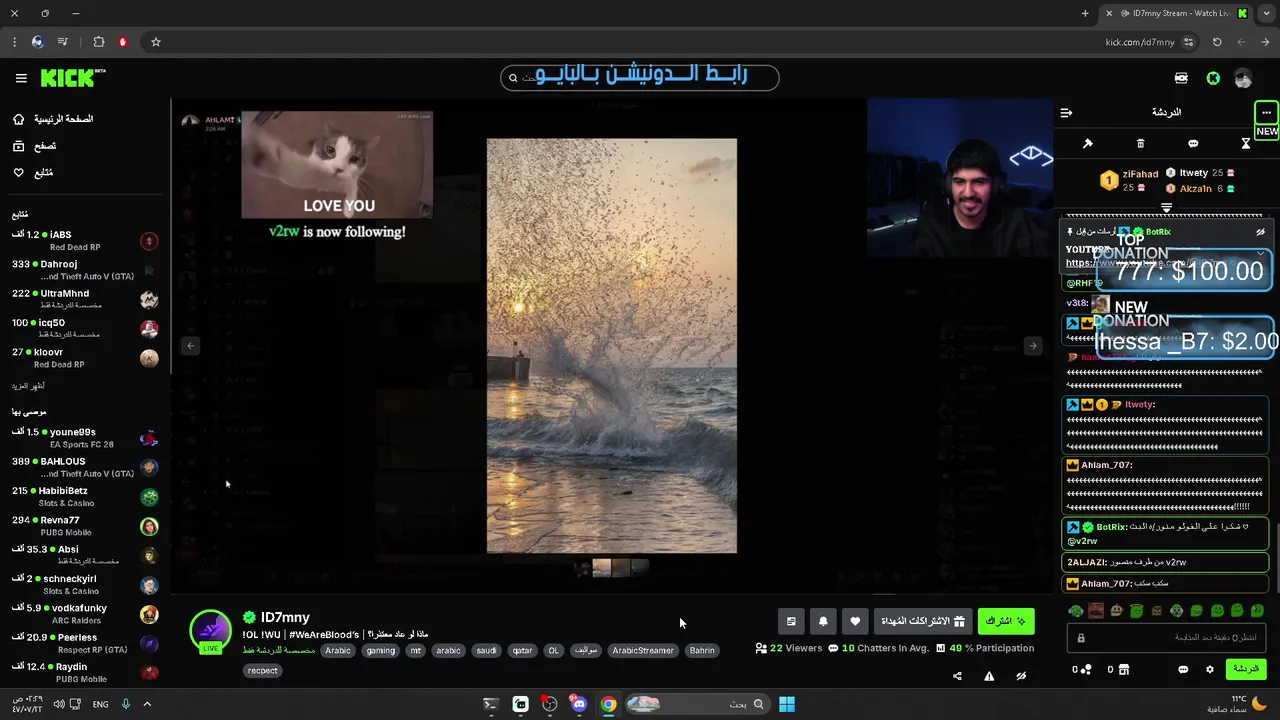Toggle the eye-slash icon beside the report icon
1280x720 pixels.
1021,676
